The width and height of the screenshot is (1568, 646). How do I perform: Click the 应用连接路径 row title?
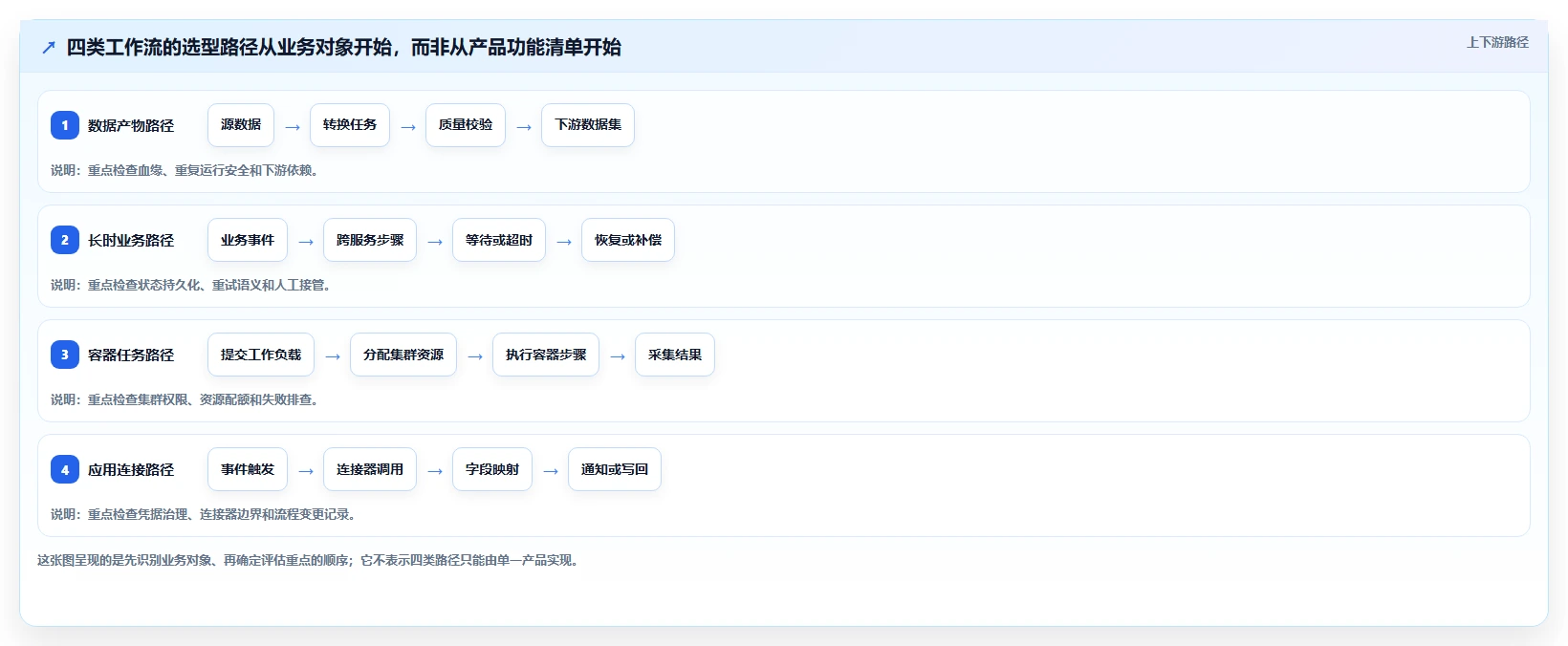click(131, 470)
